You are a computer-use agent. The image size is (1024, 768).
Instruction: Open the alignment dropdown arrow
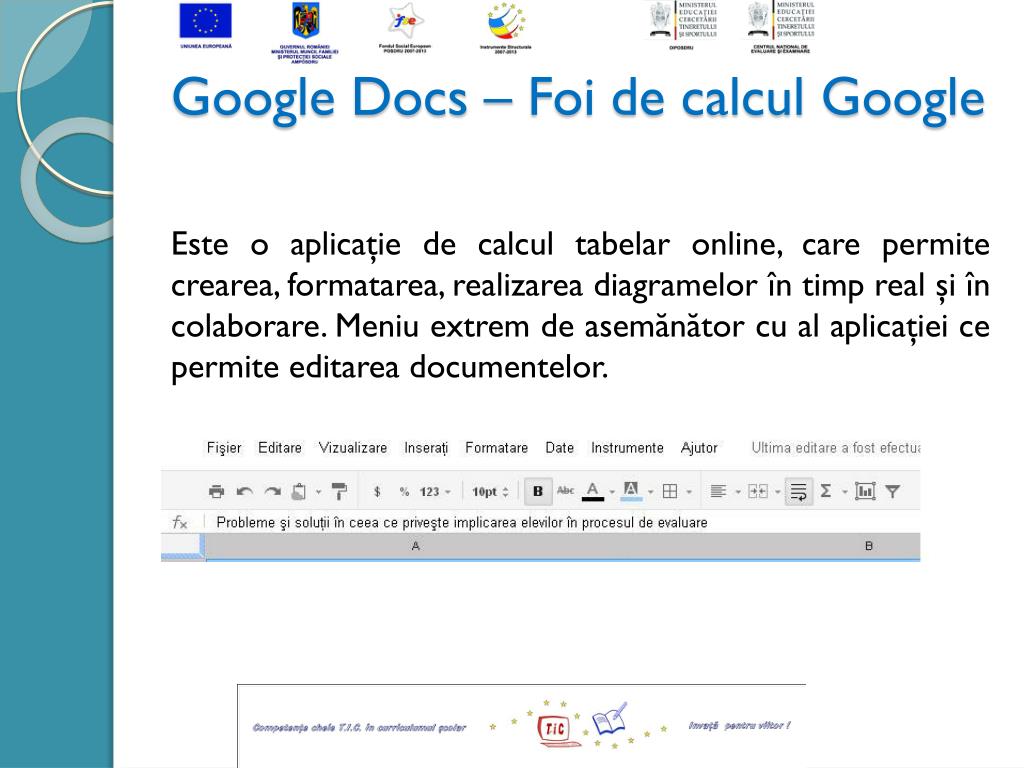tap(738, 492)
